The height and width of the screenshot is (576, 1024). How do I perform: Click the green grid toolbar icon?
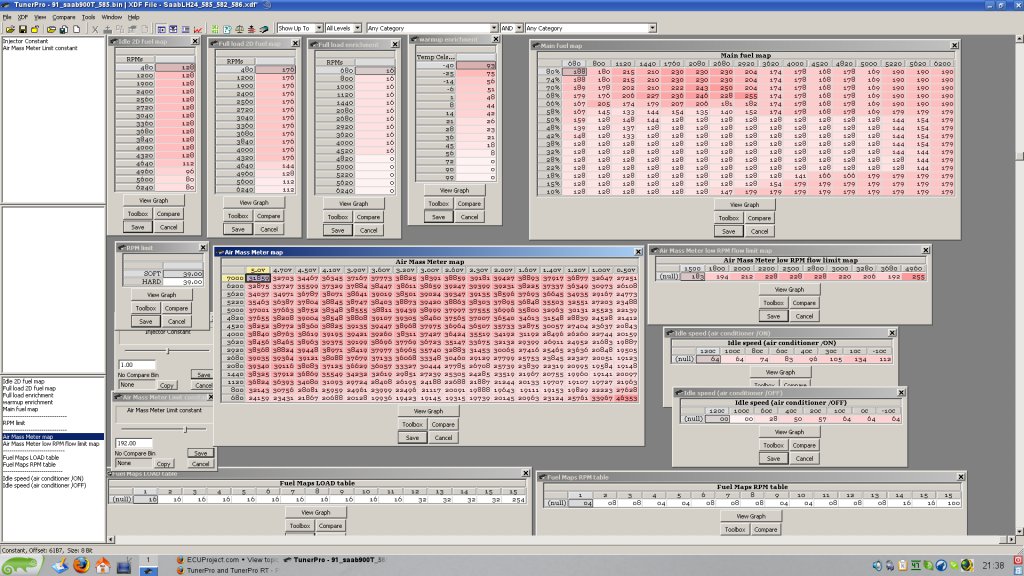214,29
